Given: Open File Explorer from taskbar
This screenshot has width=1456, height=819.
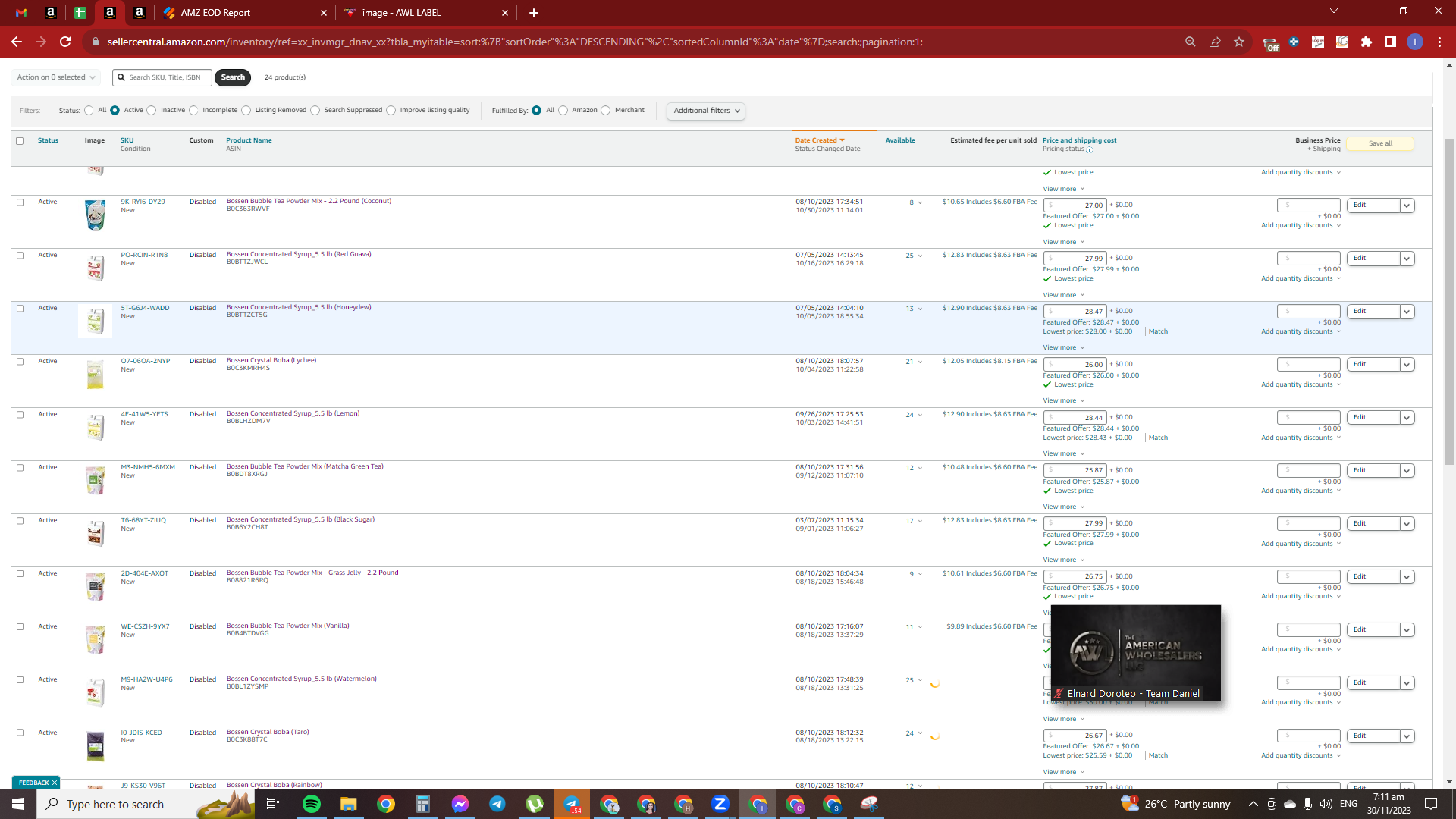Looking at the screenshot, I should pyautogui.click(x=349, y=804).
